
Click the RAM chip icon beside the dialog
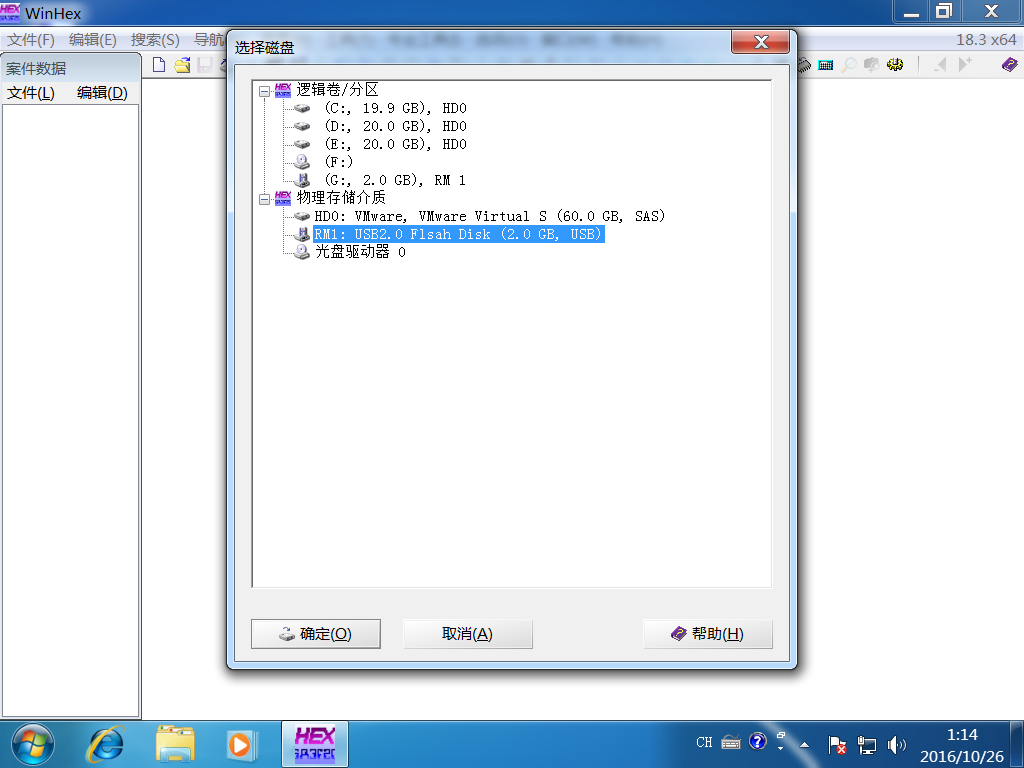(x=804, y=65)
